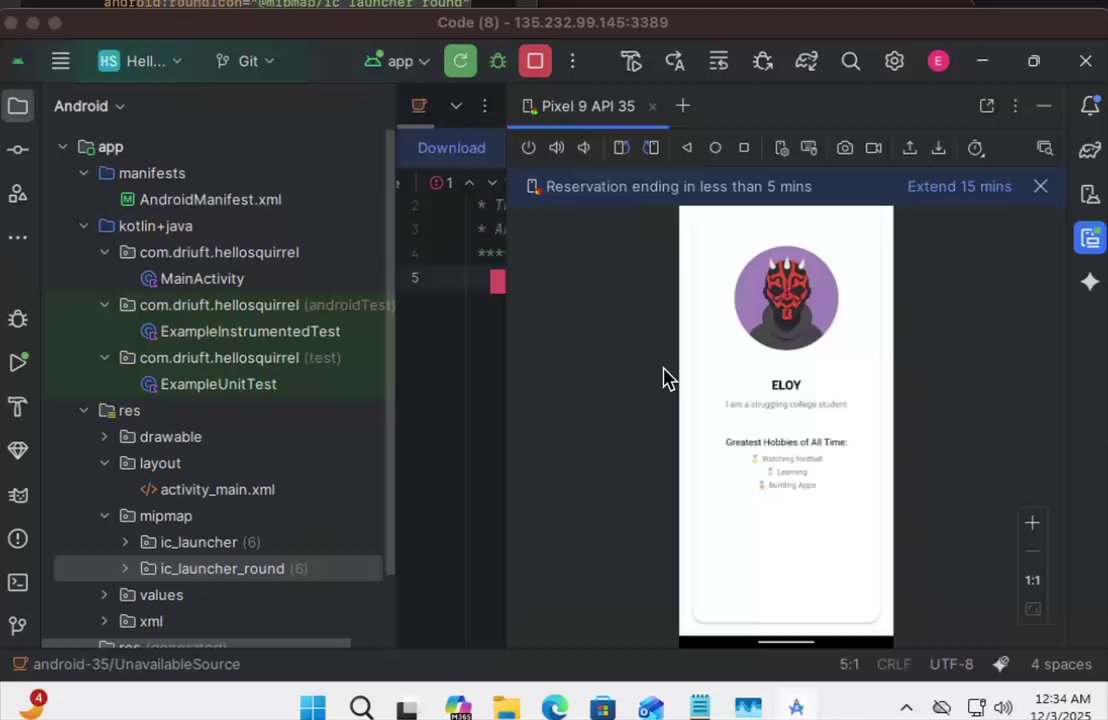Expand the xml folder
The image size is (1108, 720).
(105, 621)
